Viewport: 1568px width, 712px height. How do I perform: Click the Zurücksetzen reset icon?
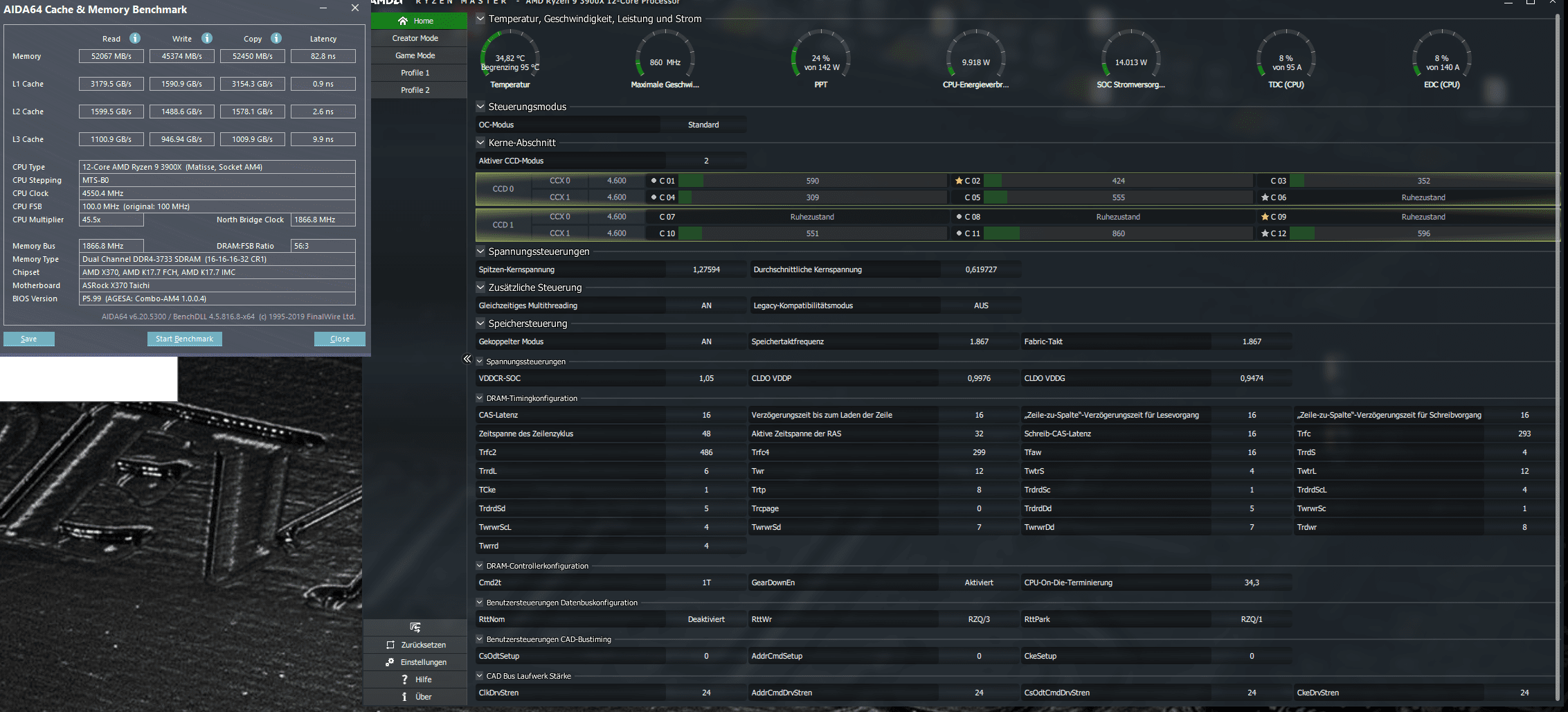click(390, 645)
